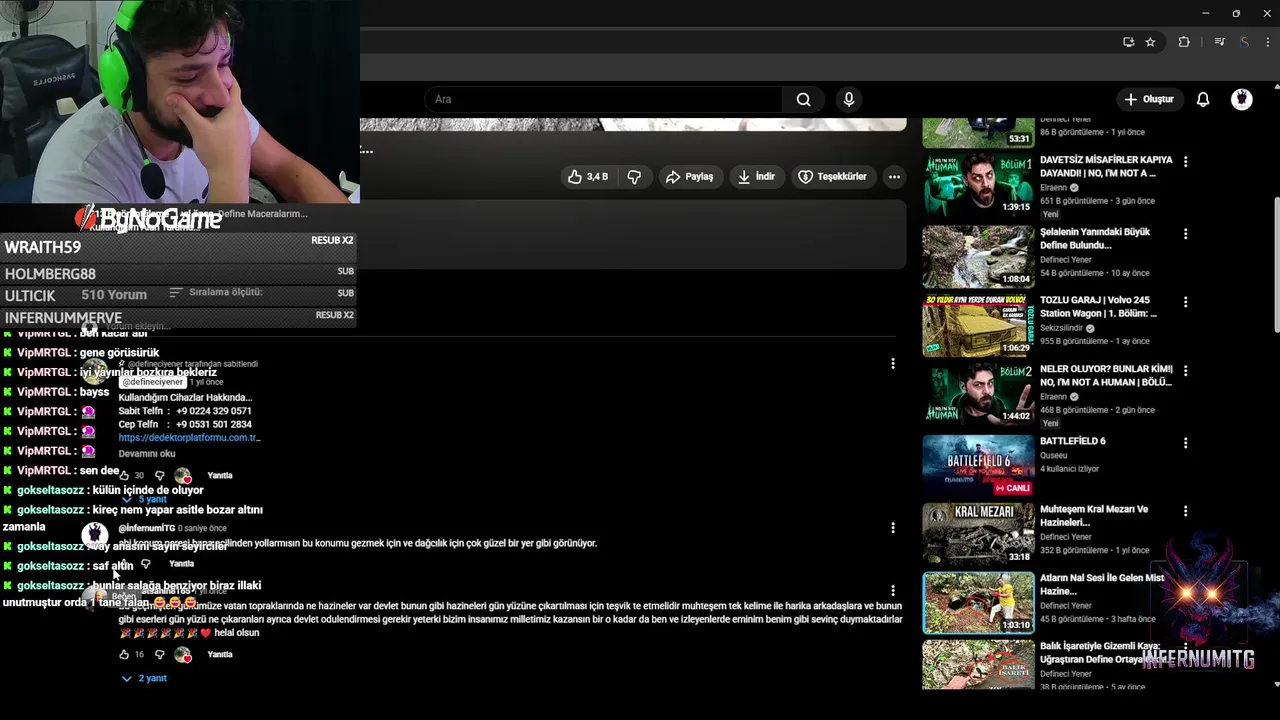Click the Oluştur create button

tap(1149, 99)
